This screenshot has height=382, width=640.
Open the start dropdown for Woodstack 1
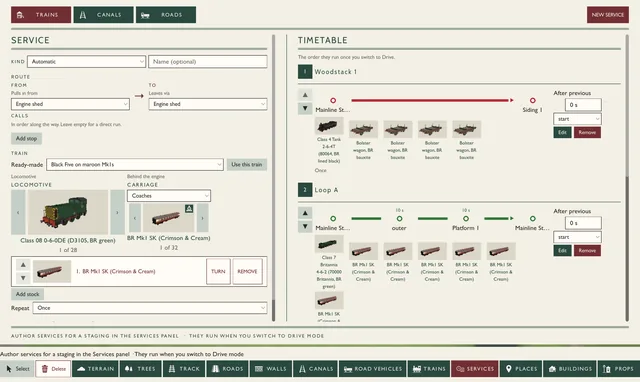pos(577,119)
